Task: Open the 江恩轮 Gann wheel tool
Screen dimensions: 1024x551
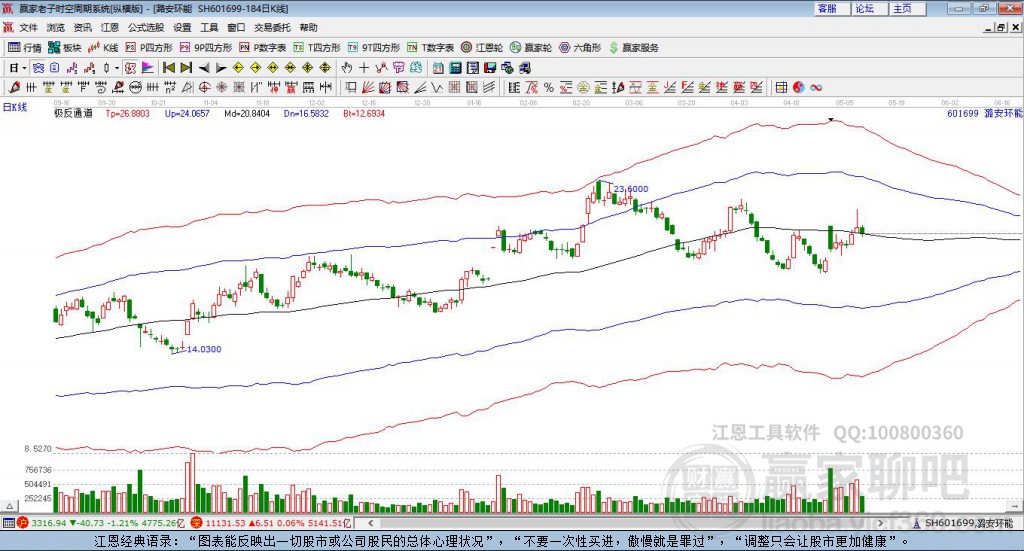Action: click(x=489, y=47)
